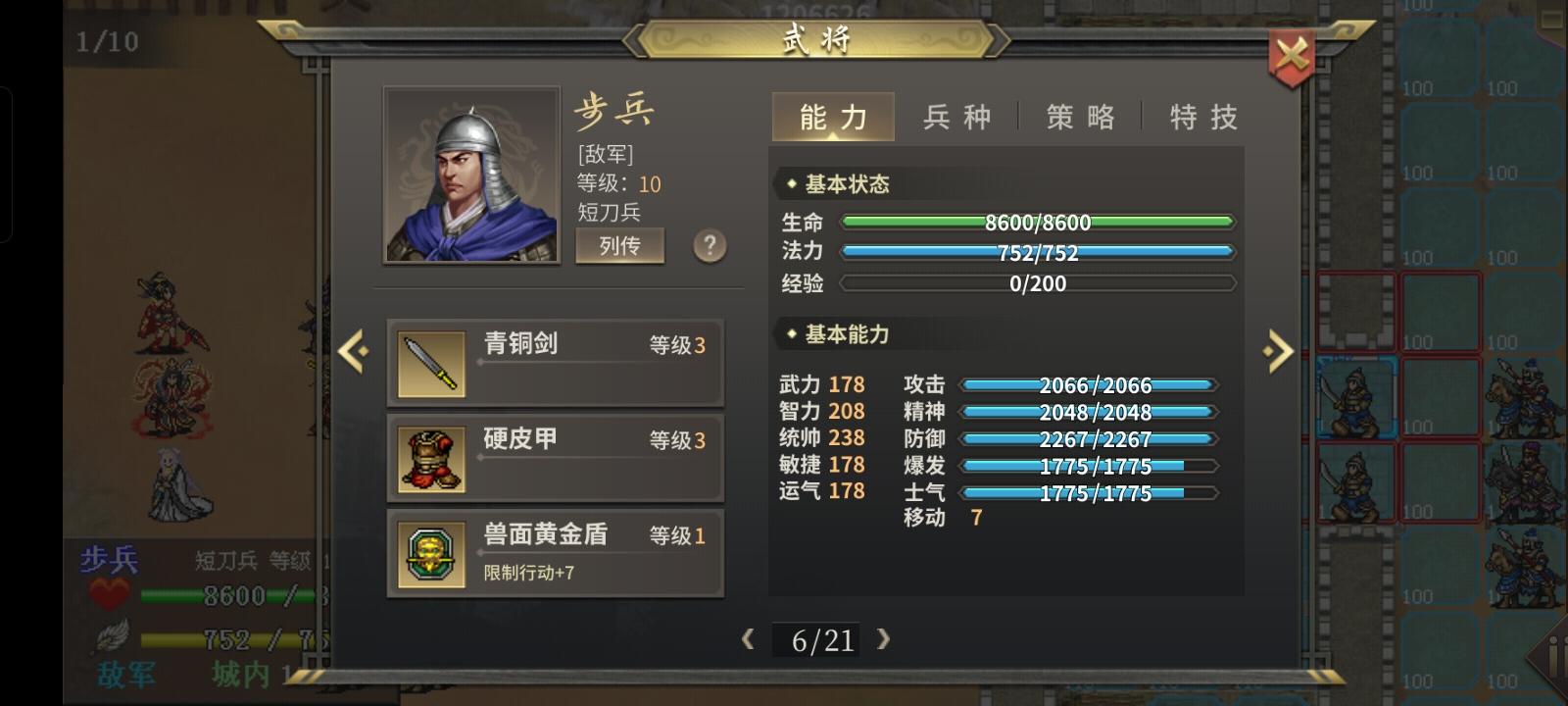
Task: Click the beast-face golden shield icon
Action: pyautogui.click(x=432, y=554)
